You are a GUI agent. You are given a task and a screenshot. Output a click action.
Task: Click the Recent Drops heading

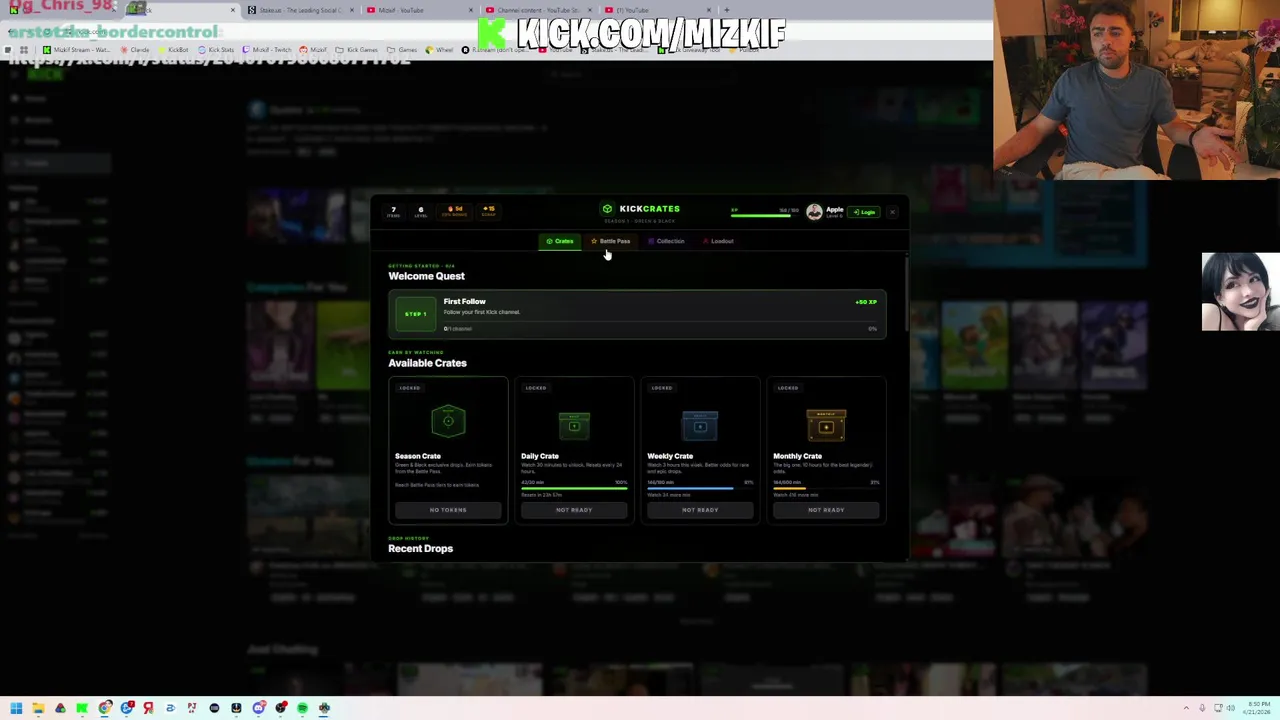pos(420,549)
